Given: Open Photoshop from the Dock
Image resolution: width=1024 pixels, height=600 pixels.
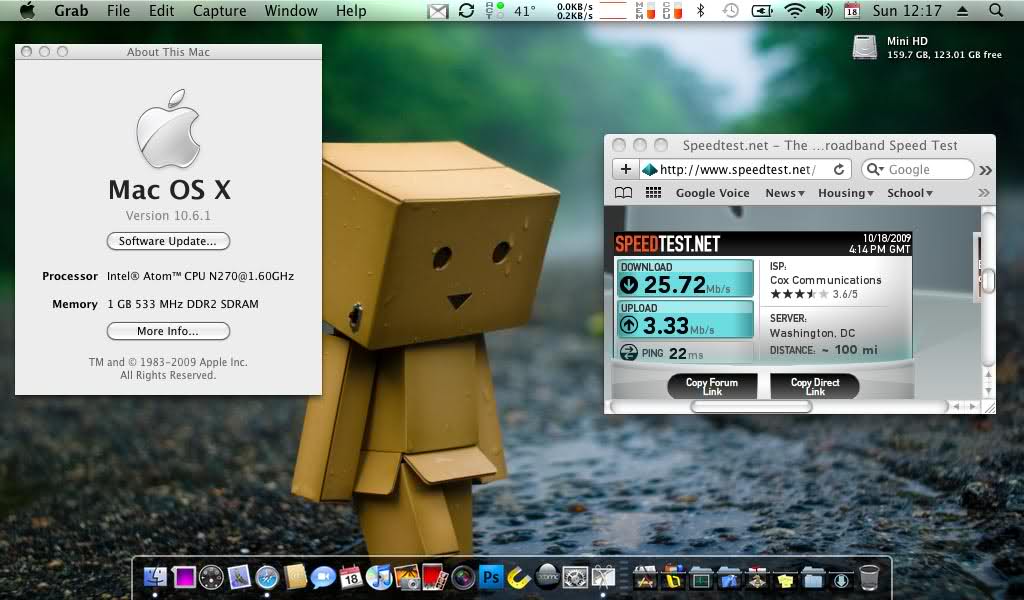Looking at the screenshot, I should [x=491, y=577].
